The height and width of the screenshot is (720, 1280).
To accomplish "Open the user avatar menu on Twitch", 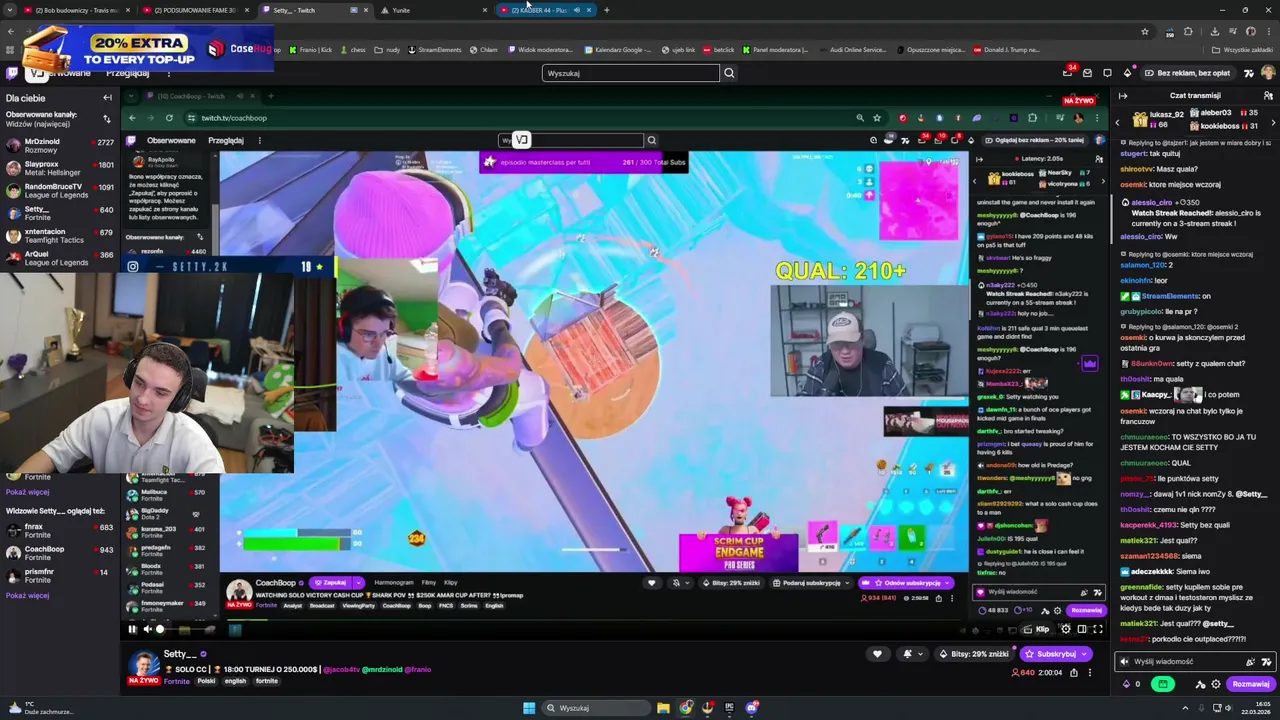I will [1268, 73].
